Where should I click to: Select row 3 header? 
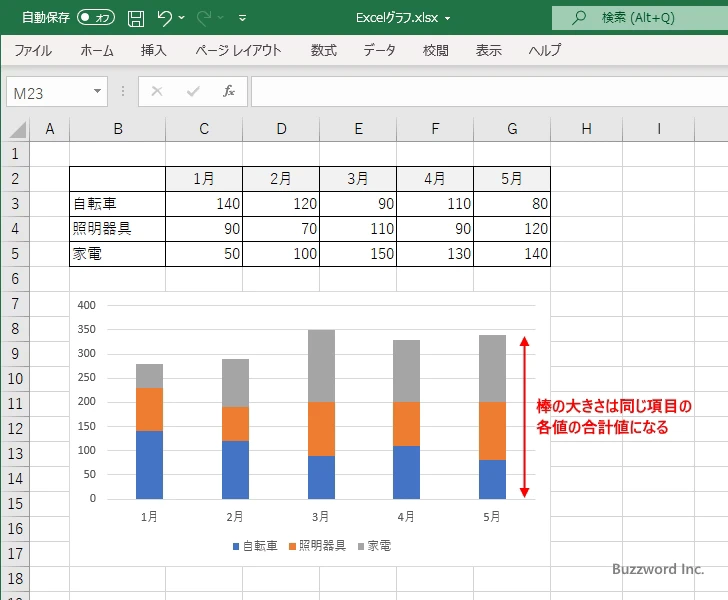pyautogui.click(x=15, y=203)
